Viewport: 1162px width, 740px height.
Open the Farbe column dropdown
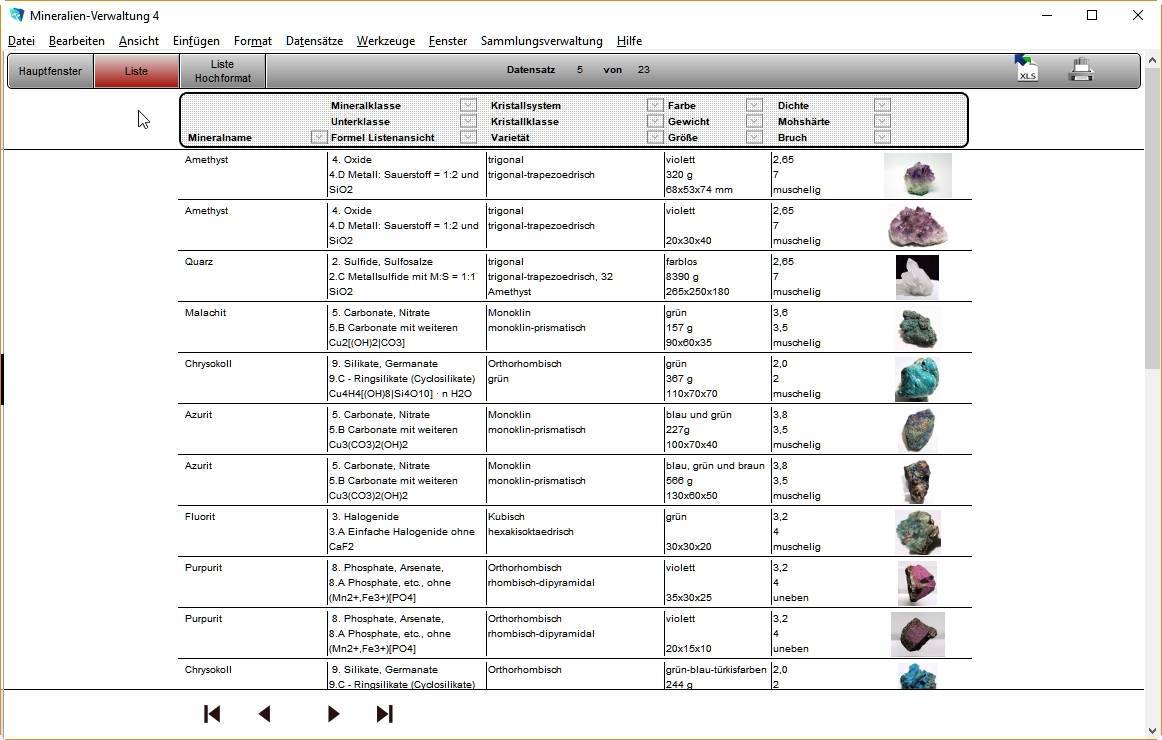[754, 105]
